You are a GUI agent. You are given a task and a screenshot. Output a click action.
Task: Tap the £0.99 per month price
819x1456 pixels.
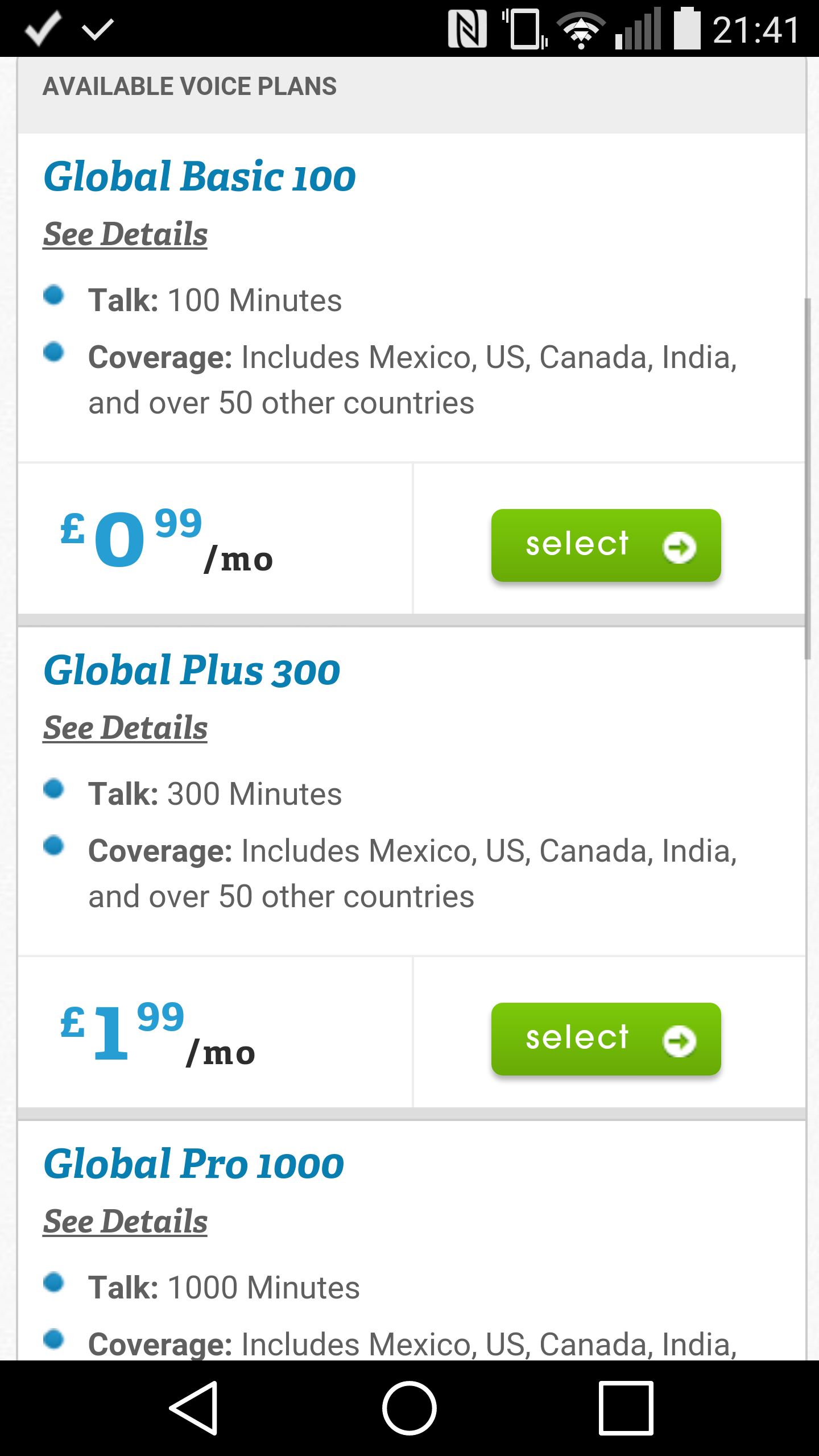[167, 540]
